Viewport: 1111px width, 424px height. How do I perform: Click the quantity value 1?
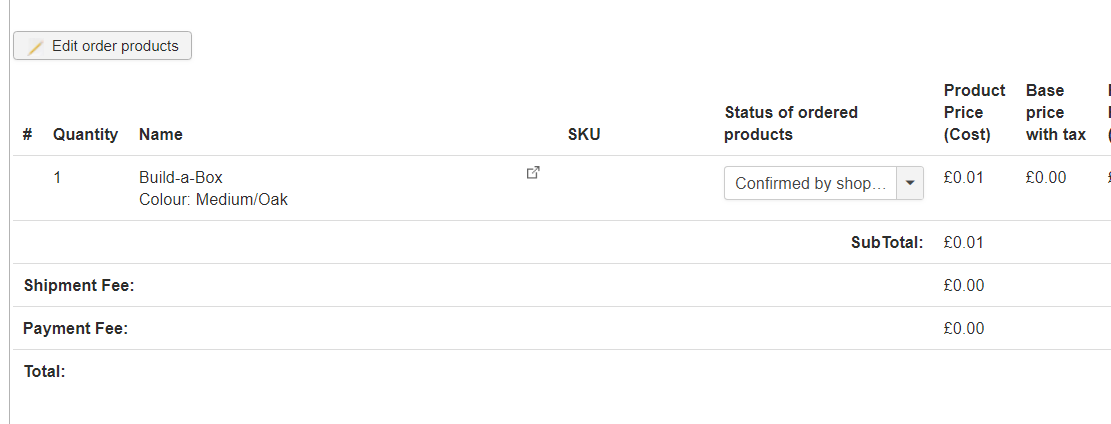(57, 177)
